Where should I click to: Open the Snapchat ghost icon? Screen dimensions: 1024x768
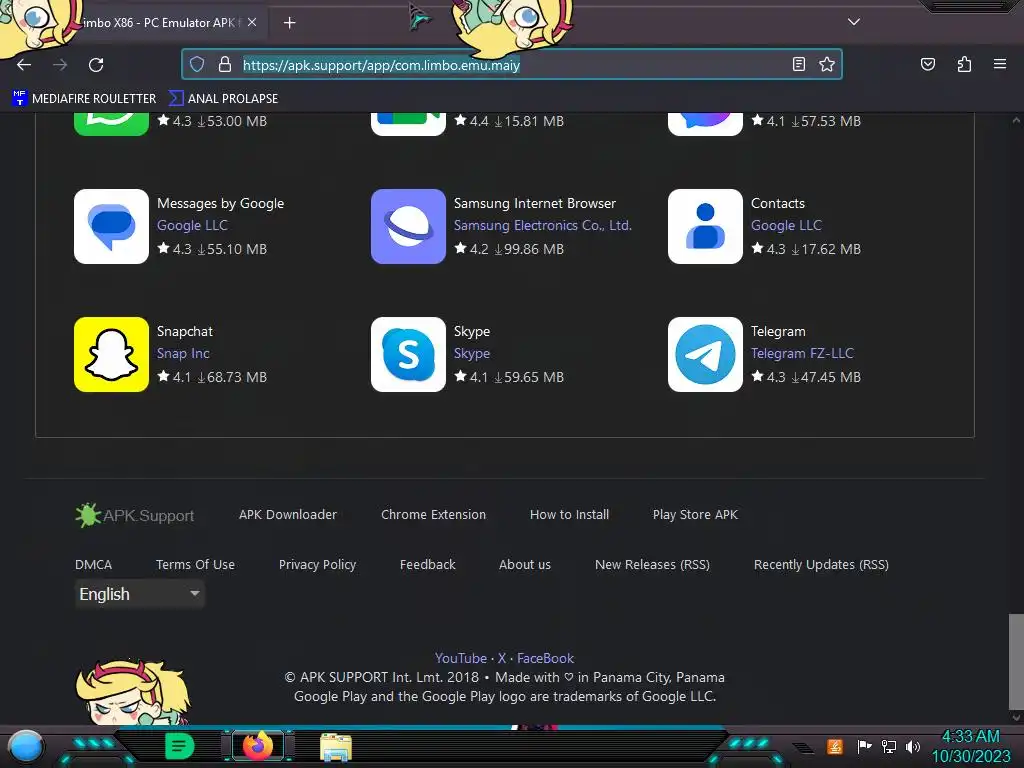[x=111, y=355]
